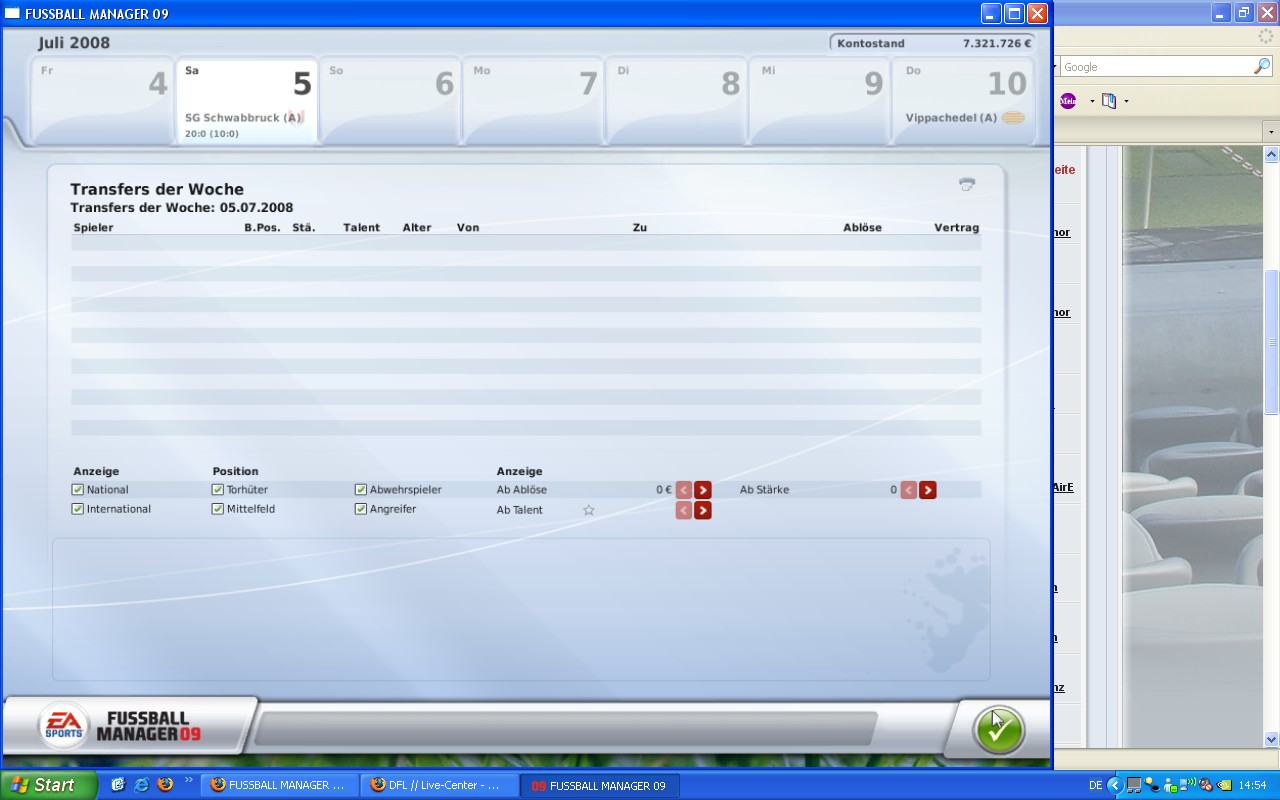Viewport: 1280px width, 800px height.
Task: Select Thursday 10 Vippachedel day tab
Action: [x=963, y=100]
